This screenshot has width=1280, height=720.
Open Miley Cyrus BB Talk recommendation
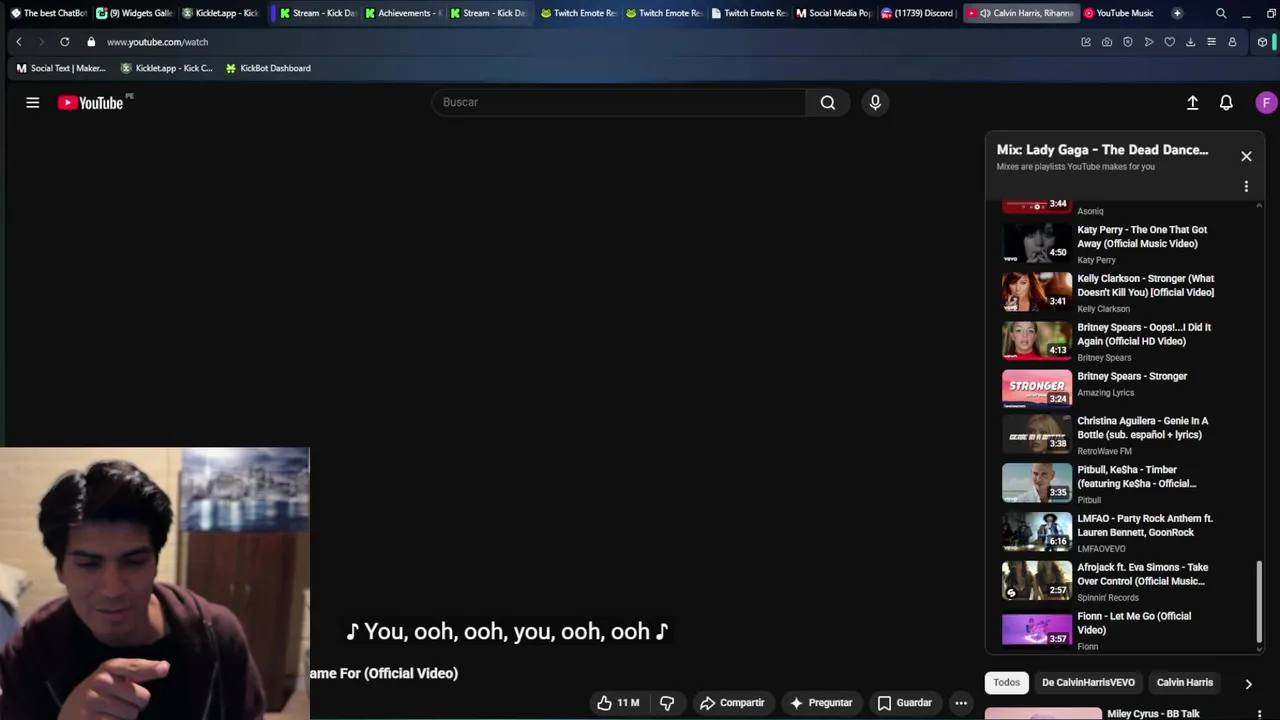(1153, 714)
